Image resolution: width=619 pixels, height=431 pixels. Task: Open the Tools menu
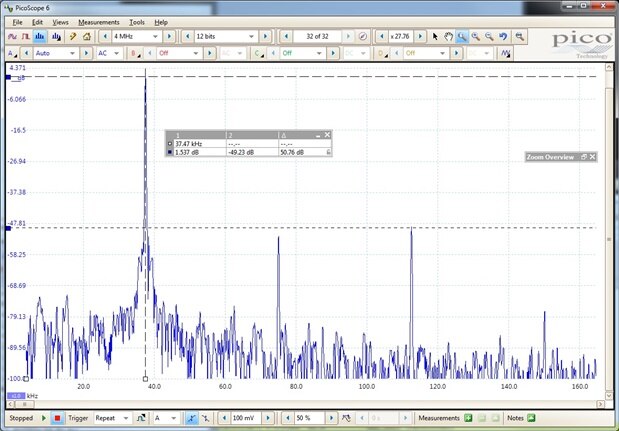click(x=137, y=21)
